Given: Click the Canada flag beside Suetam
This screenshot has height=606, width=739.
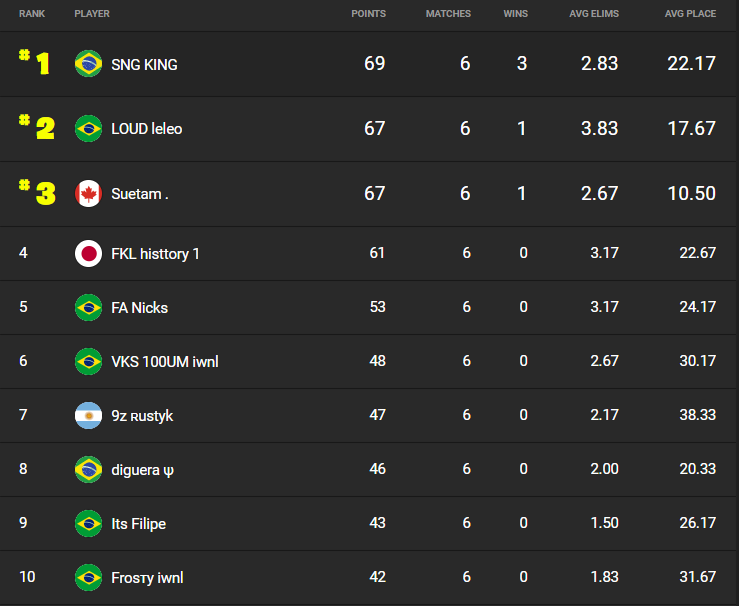Looking at the screenshot, I should [89, 194].
